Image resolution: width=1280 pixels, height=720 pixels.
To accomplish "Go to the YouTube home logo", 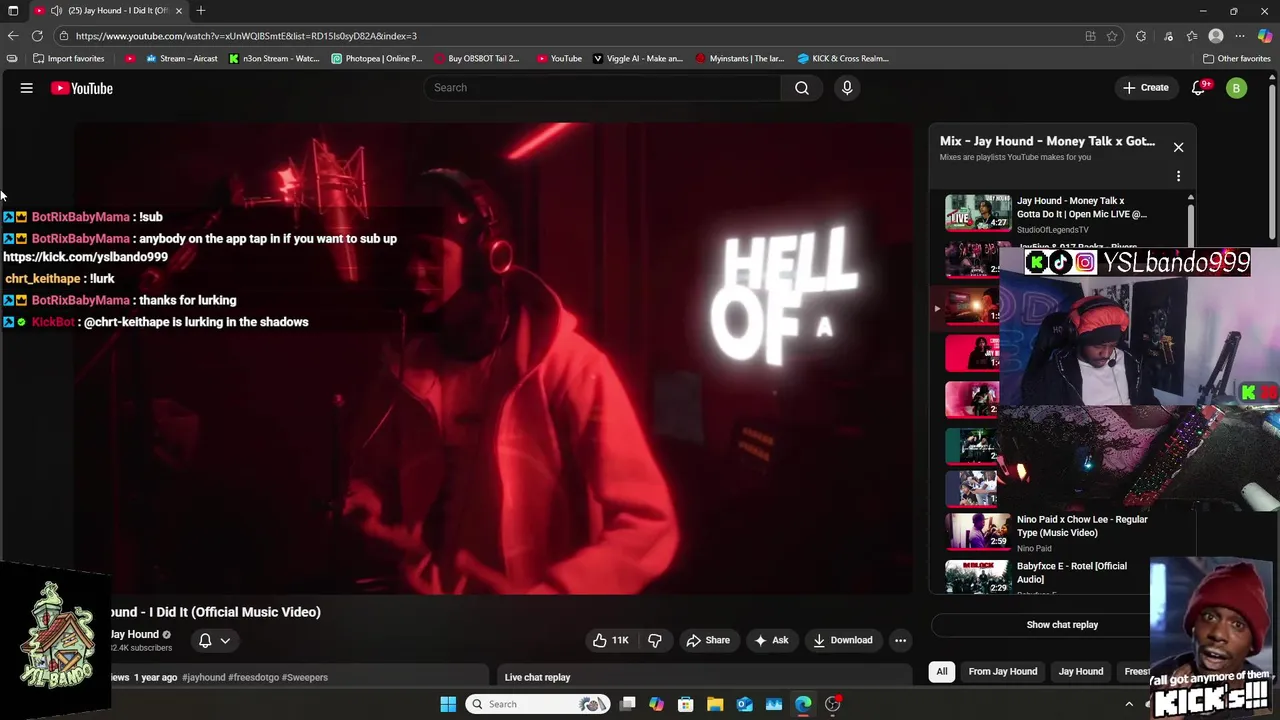I will (82, 88).
